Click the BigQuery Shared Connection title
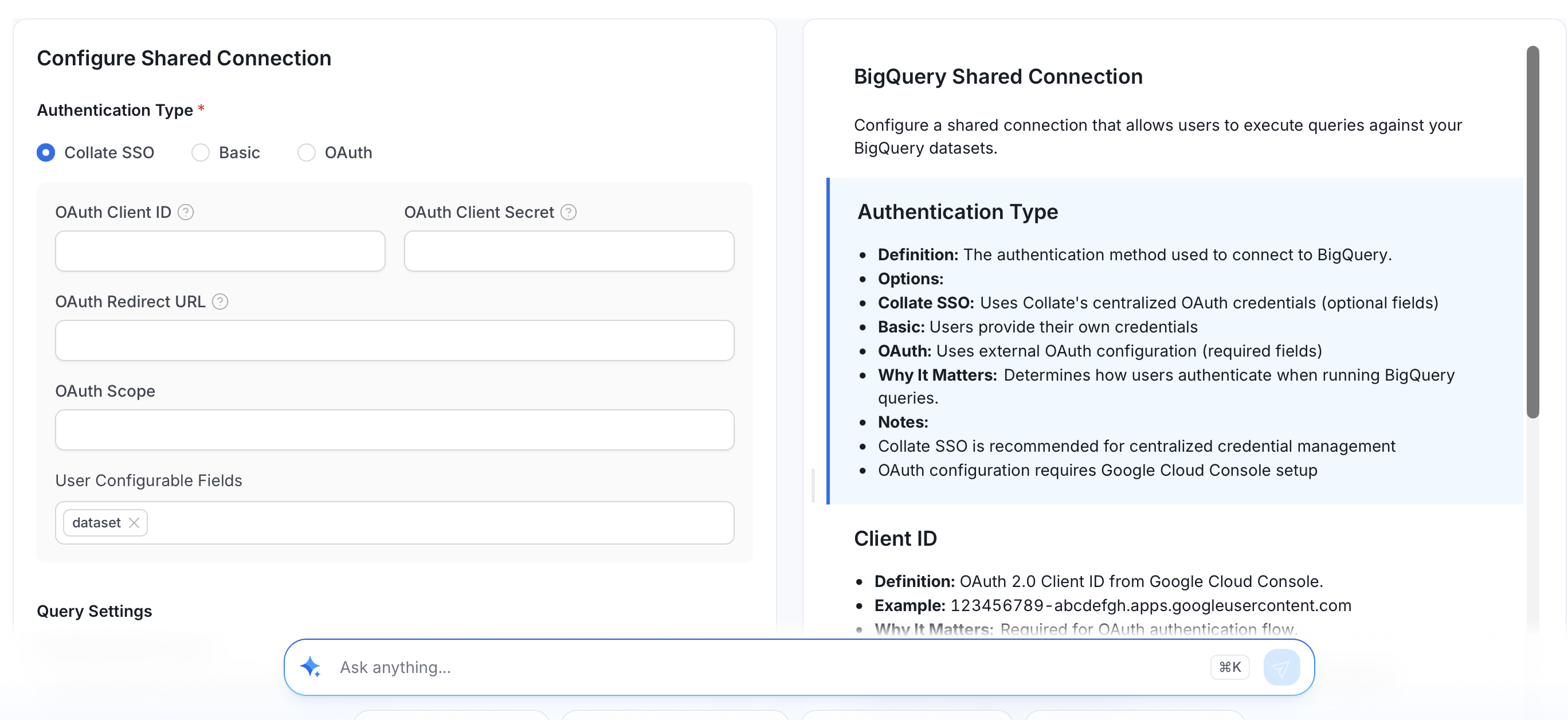This screenshot has height=720, width=1568. coord(998,77)
